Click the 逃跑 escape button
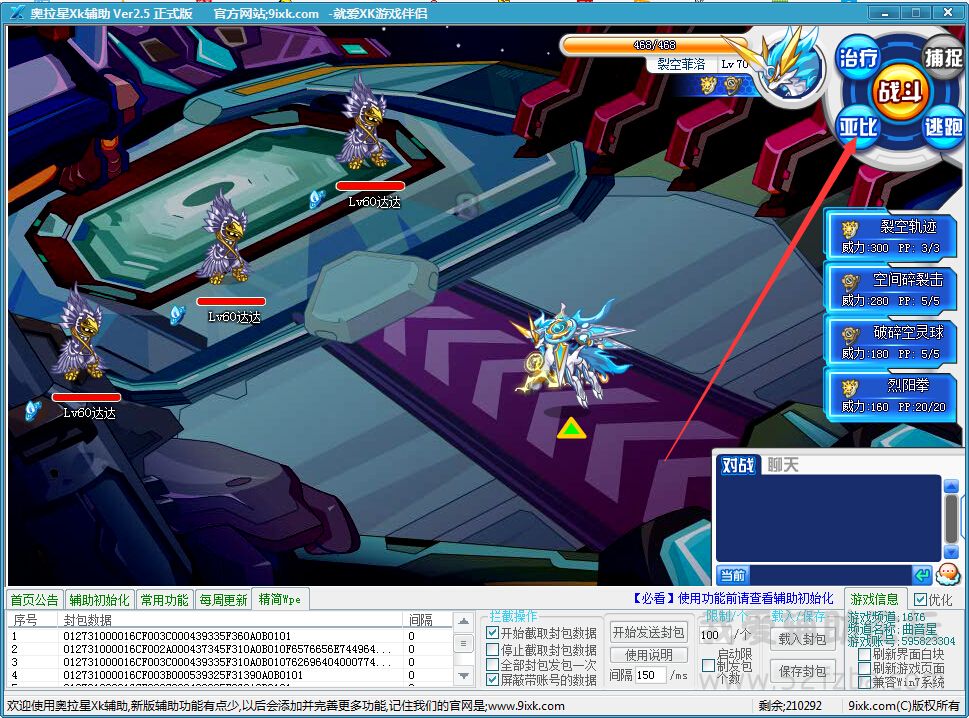969x718 pixels. pyautogui.click(x=942, y=127)
